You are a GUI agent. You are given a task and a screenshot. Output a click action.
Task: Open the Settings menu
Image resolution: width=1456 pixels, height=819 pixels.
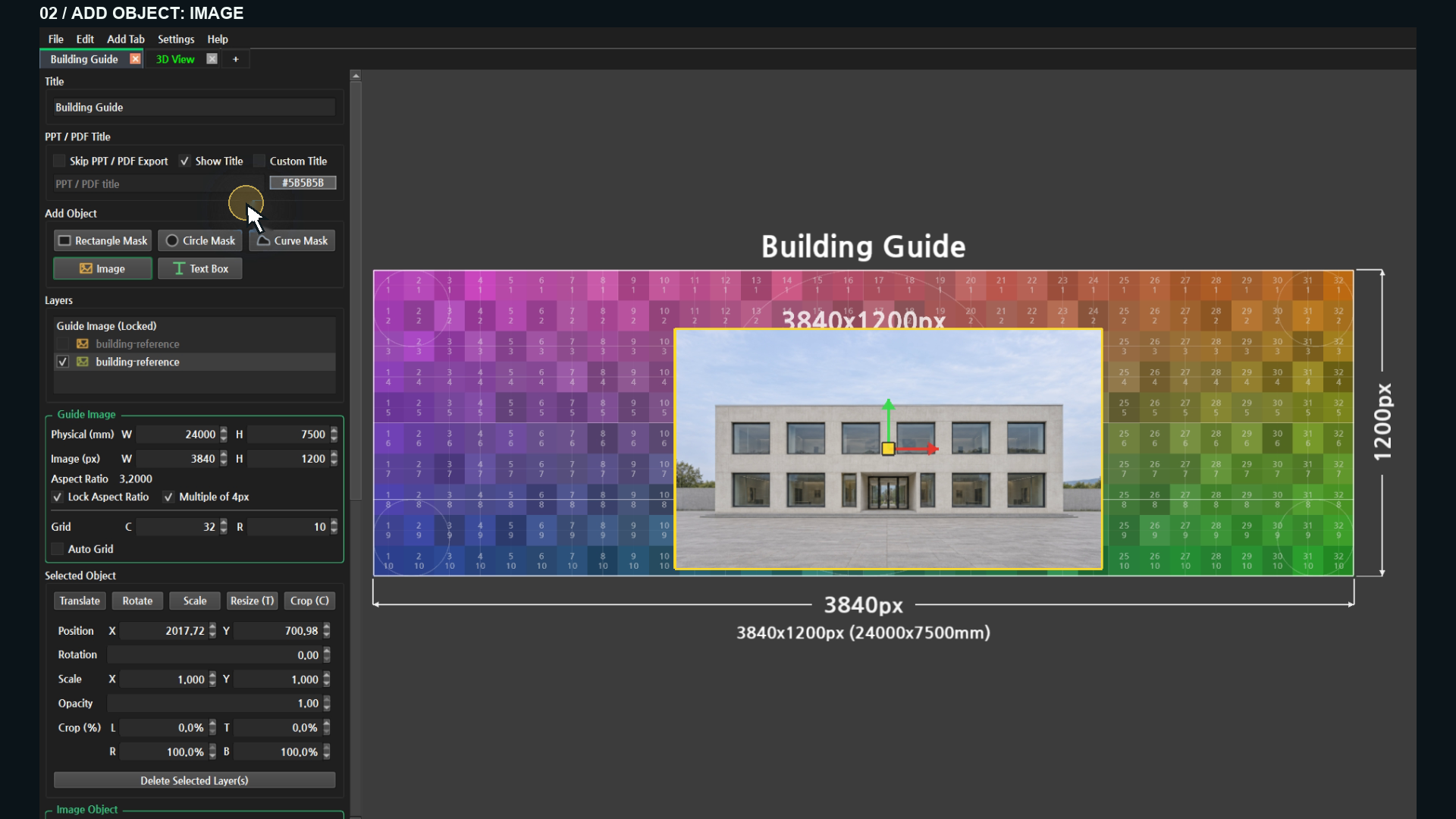(x=176, y=39)
